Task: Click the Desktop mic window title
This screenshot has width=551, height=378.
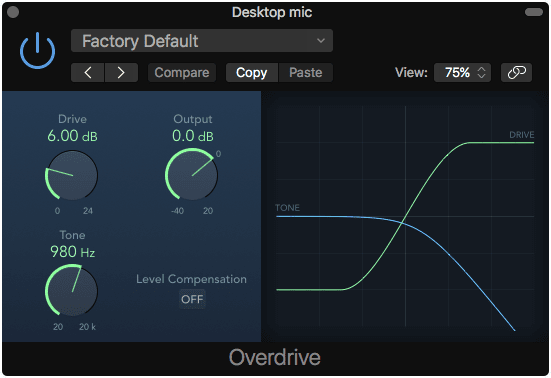Action: (272, 12)
